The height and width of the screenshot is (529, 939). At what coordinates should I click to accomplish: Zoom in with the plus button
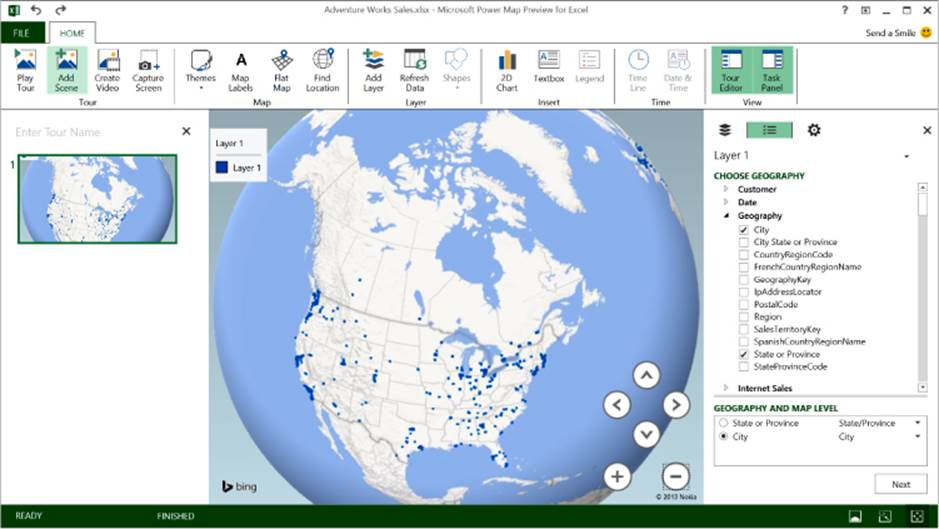tap(617, 477)
